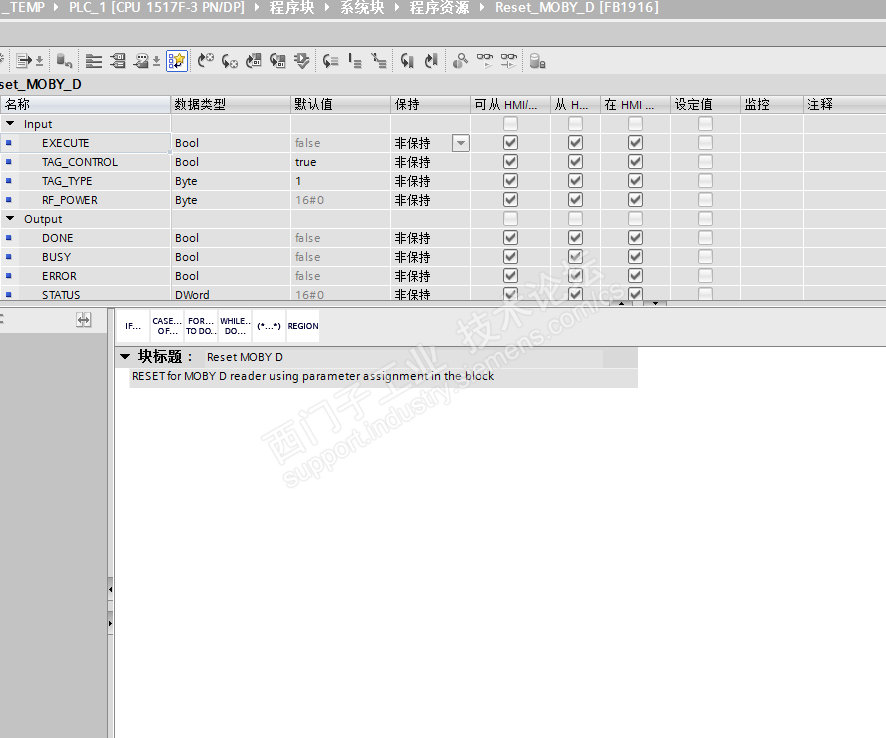Toggle visible in HMI checkbox for TAG_TYPE
The width and height of the screenshot is (886, 738).
click(635, 181)
